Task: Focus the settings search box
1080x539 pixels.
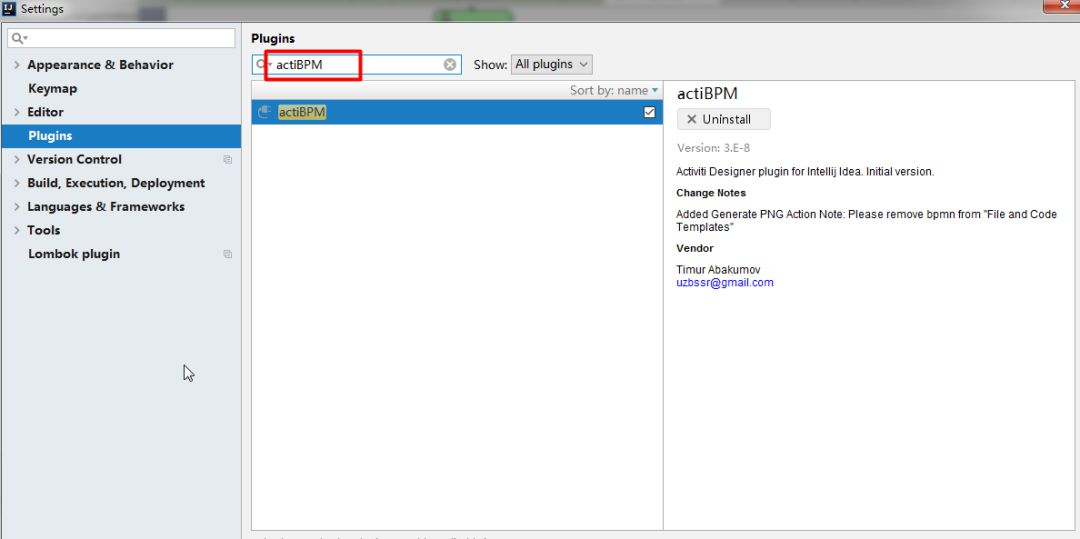Action: point(121,39)
